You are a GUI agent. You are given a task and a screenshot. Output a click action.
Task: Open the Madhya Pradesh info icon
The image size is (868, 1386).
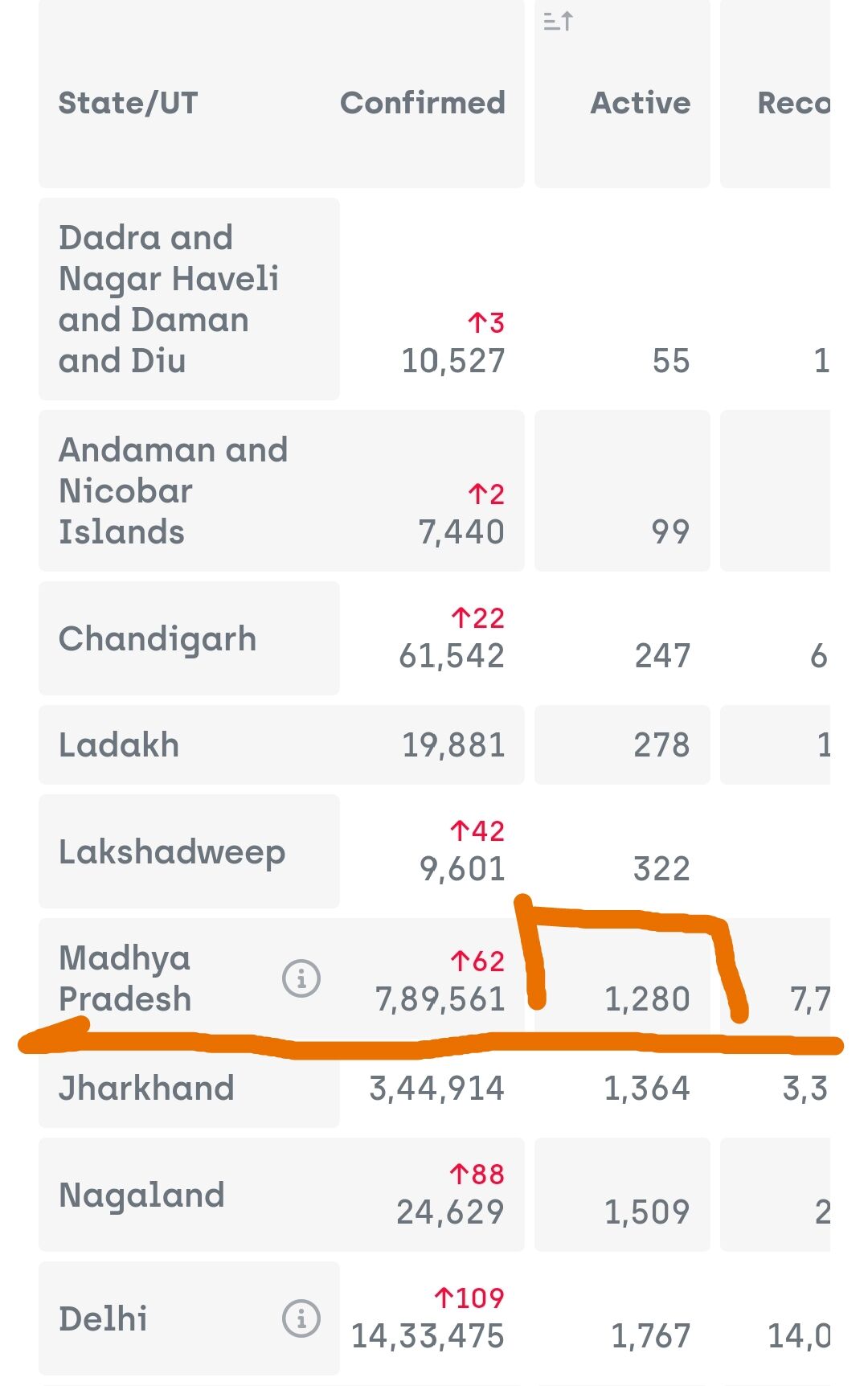[x=301, y=978]
